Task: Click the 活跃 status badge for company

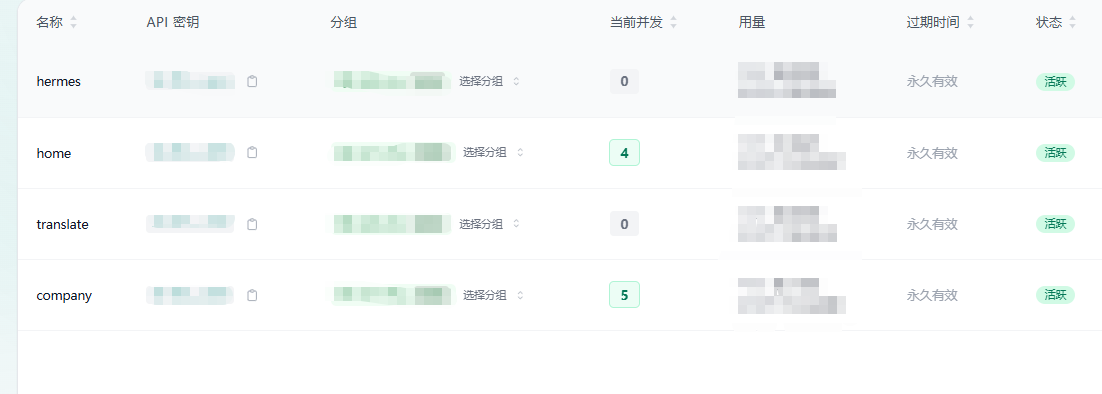Action: coord(1055,295)
